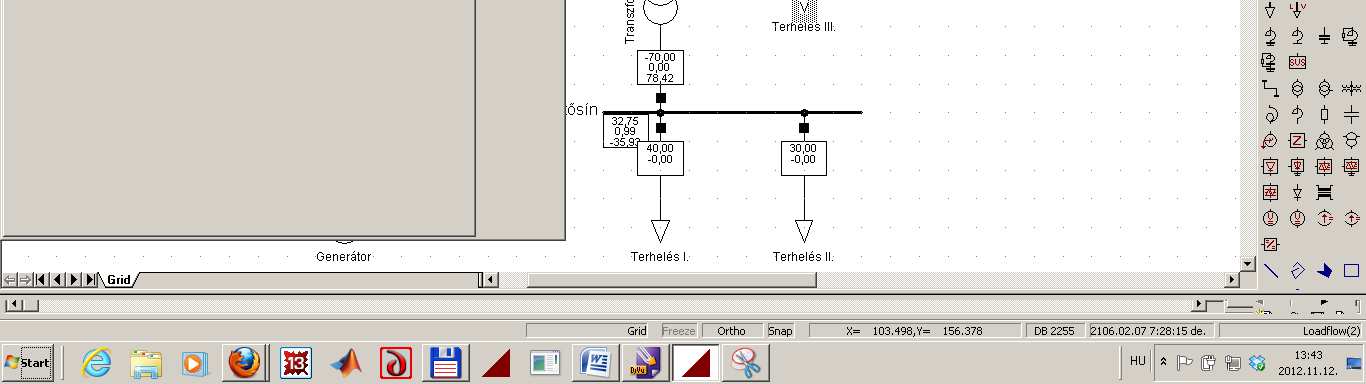Toggle Freeze mode in status bar
This screenshot has width=1366, height=384.
[679, 331]
